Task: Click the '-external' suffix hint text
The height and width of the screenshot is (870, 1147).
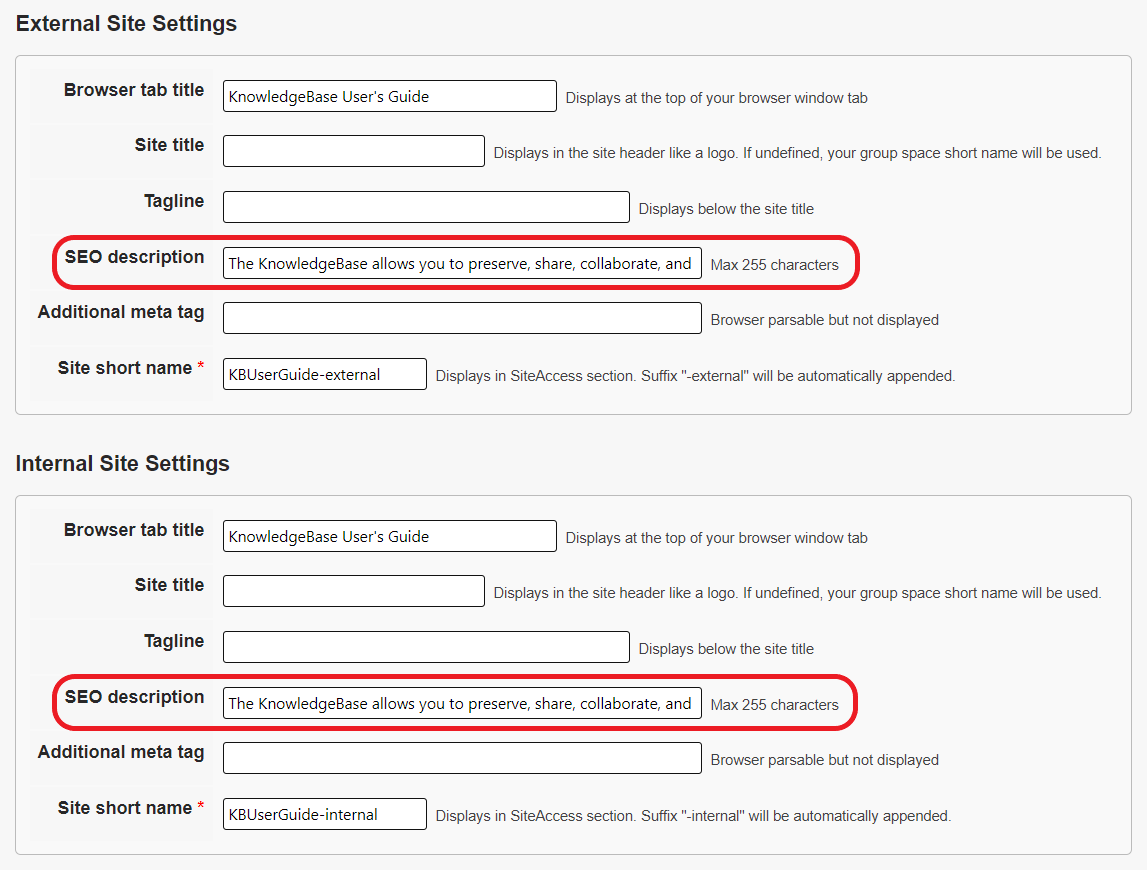Action: tap(695, 376)
